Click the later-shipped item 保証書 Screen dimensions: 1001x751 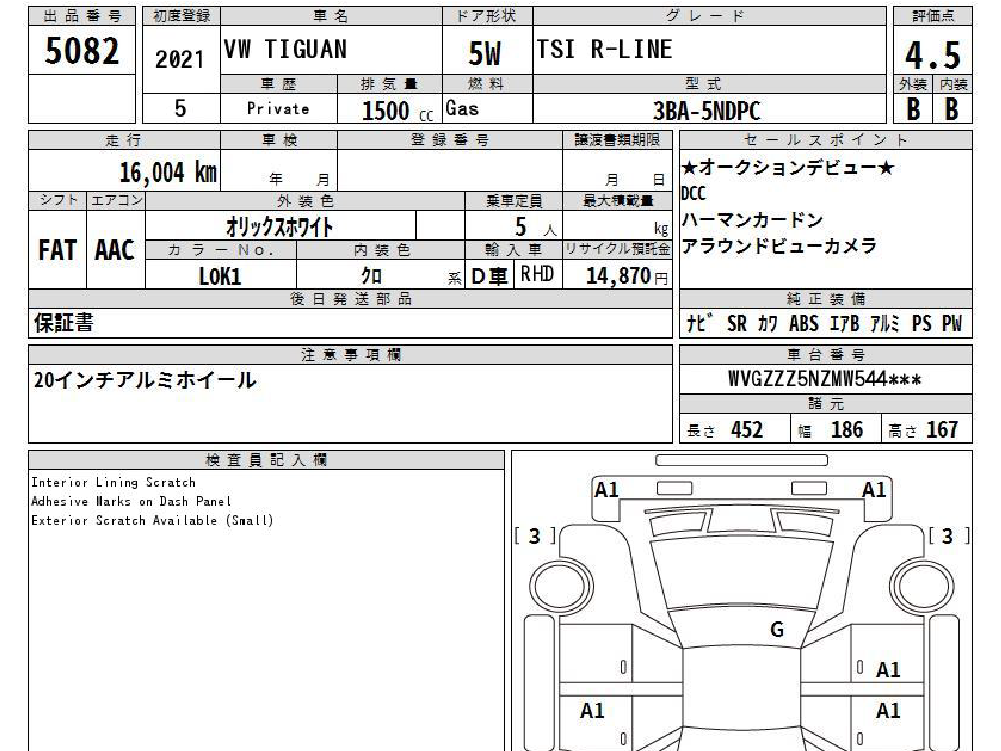tap(64, 322)
